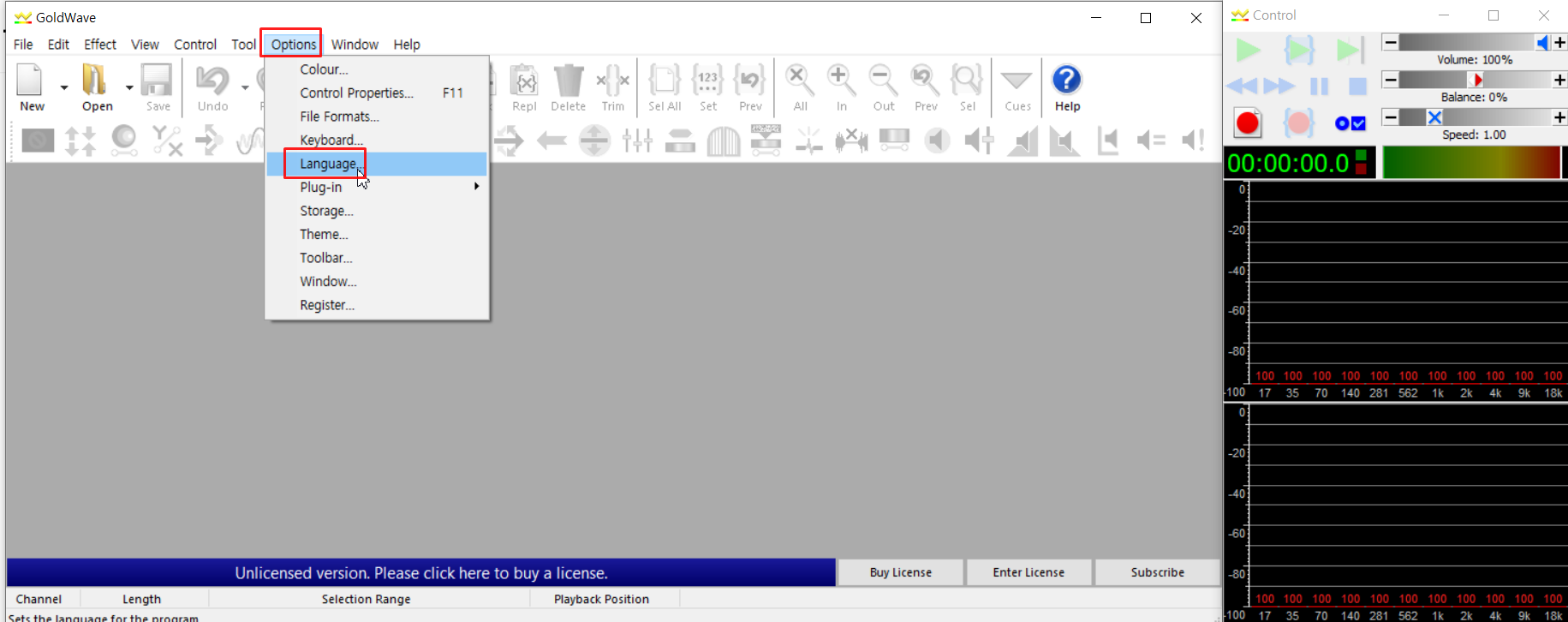Click Play to end button in Control

pyautogui.click(x=1350, y=51)
